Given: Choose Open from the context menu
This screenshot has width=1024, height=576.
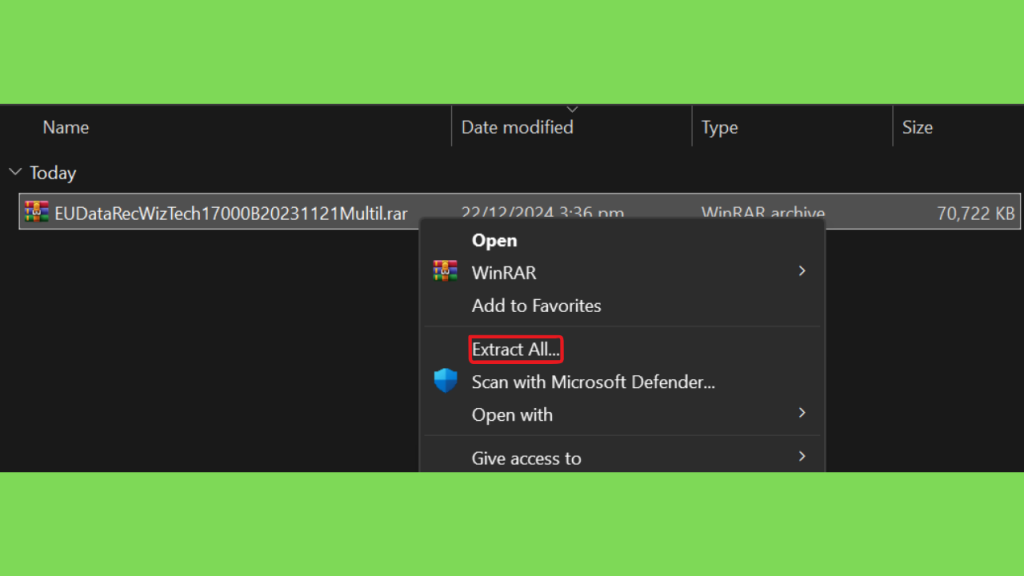Looking at the screenshot, I should click(494, 240).
